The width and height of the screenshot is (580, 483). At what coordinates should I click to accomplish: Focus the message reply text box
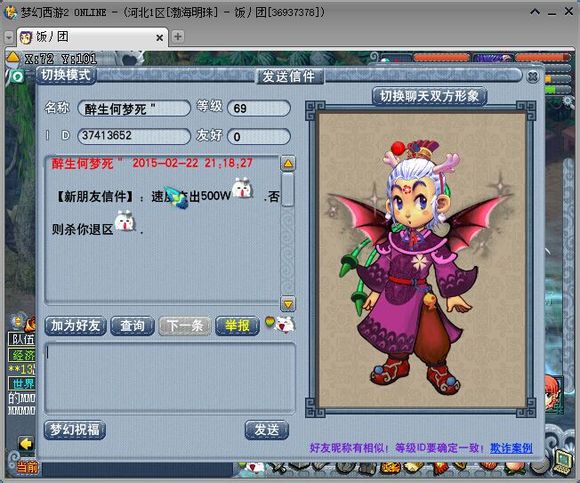(170, 378)
